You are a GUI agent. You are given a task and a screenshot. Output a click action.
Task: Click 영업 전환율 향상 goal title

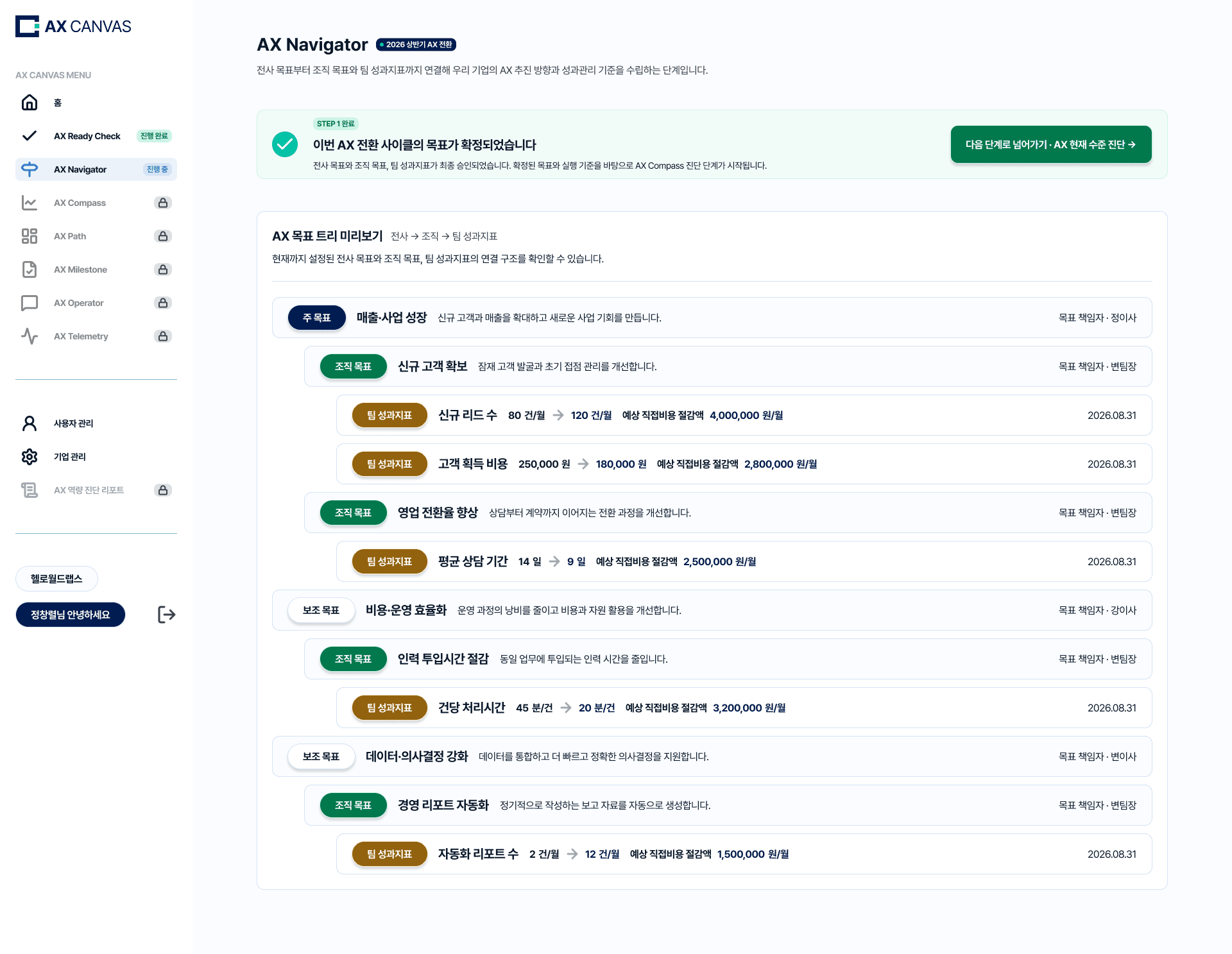tap(438, 513)
